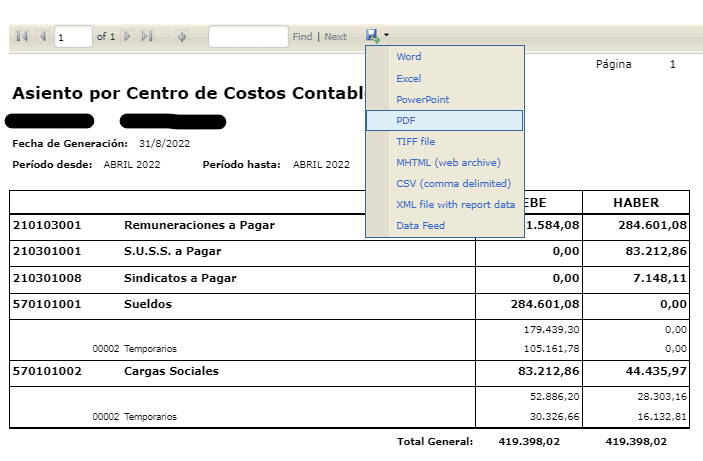Click 'Remuneraciones a Pagar' row label
This screenshot has height=461, width=703.
pyautogui.click(x=199, y=225)
